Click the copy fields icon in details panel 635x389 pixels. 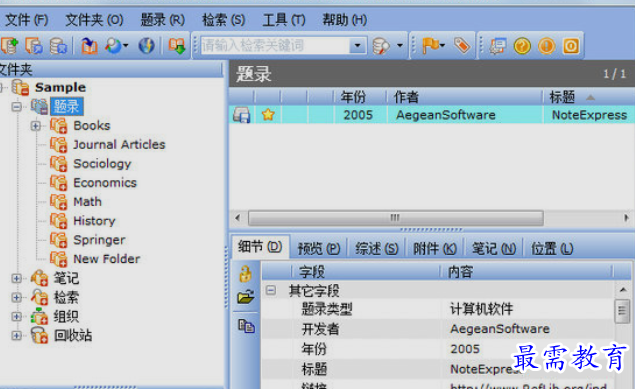pos(246,326)
